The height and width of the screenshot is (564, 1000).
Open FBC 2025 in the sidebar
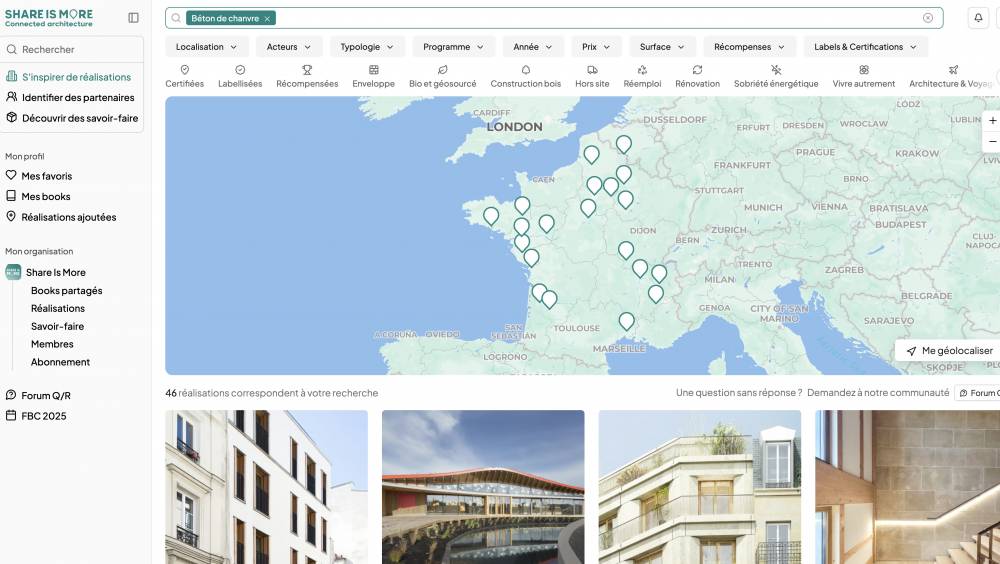click(36, 416)
